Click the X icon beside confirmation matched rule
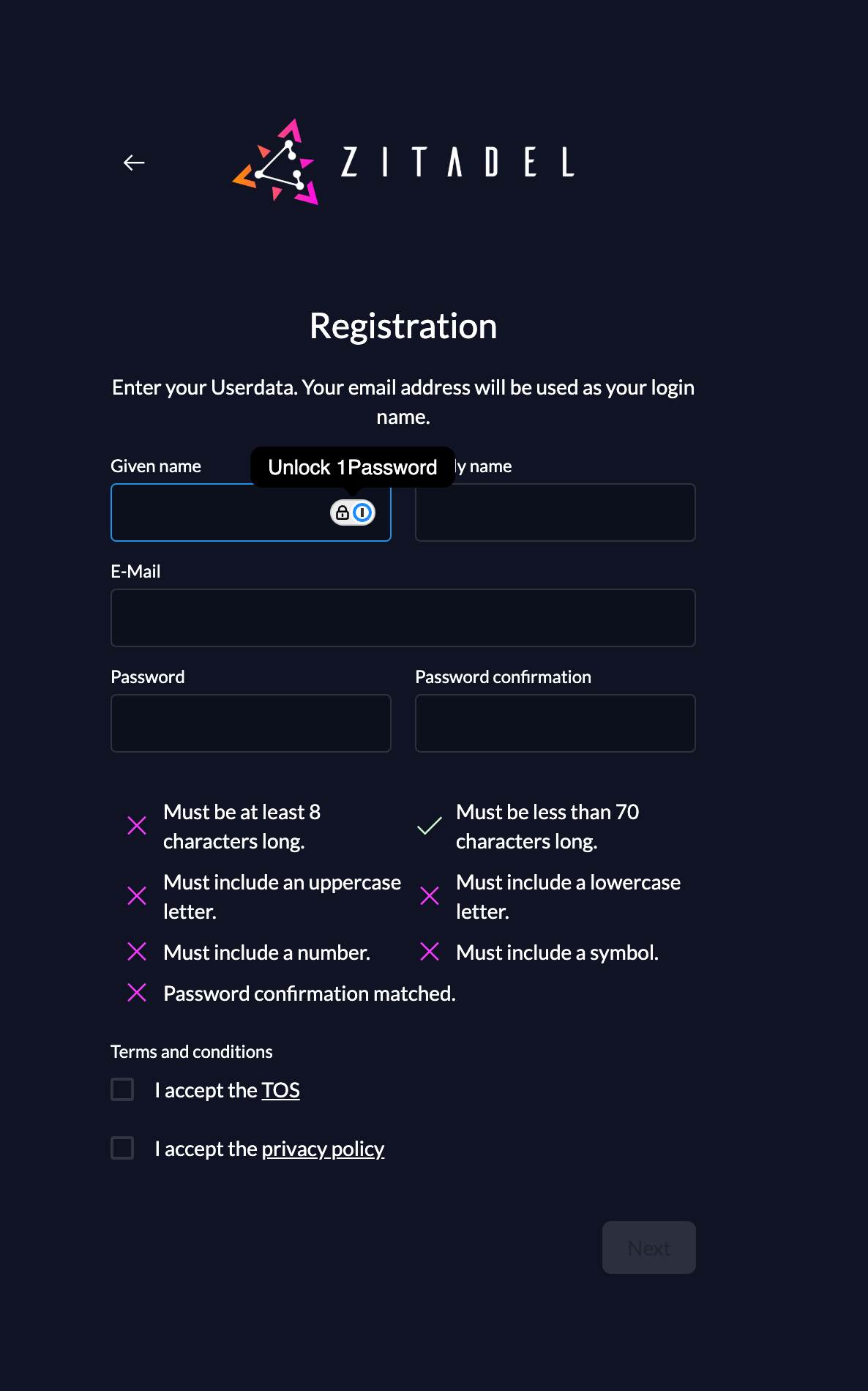 click(137, 993)
